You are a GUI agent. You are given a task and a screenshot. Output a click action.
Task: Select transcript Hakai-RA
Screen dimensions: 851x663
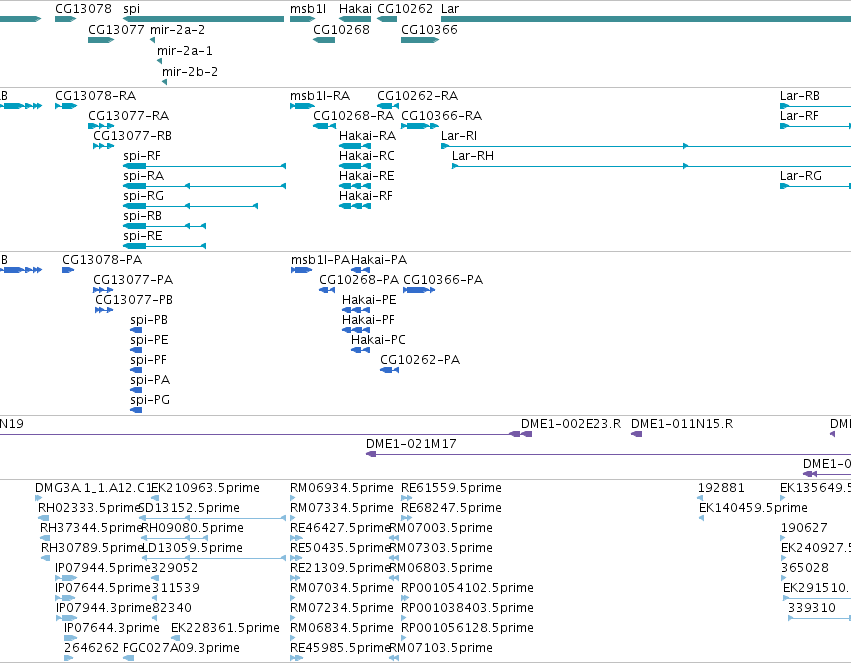pos(367,136)
